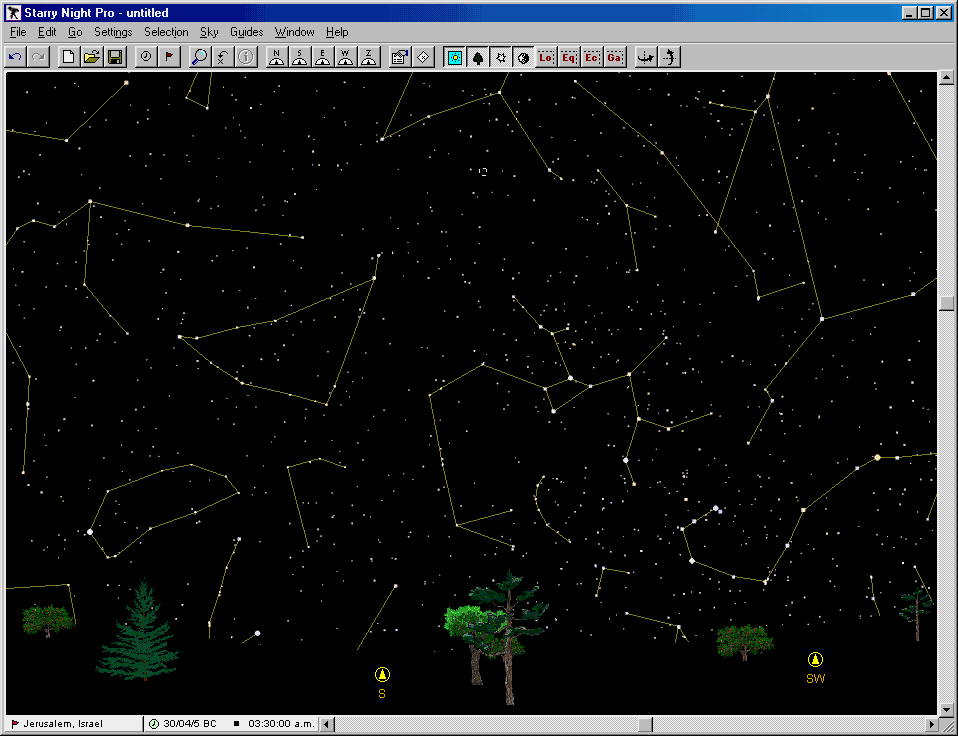958x736 pixels.
Task: Click the diamond orientation icon in toolbar
Action: (x=423, y=57)
